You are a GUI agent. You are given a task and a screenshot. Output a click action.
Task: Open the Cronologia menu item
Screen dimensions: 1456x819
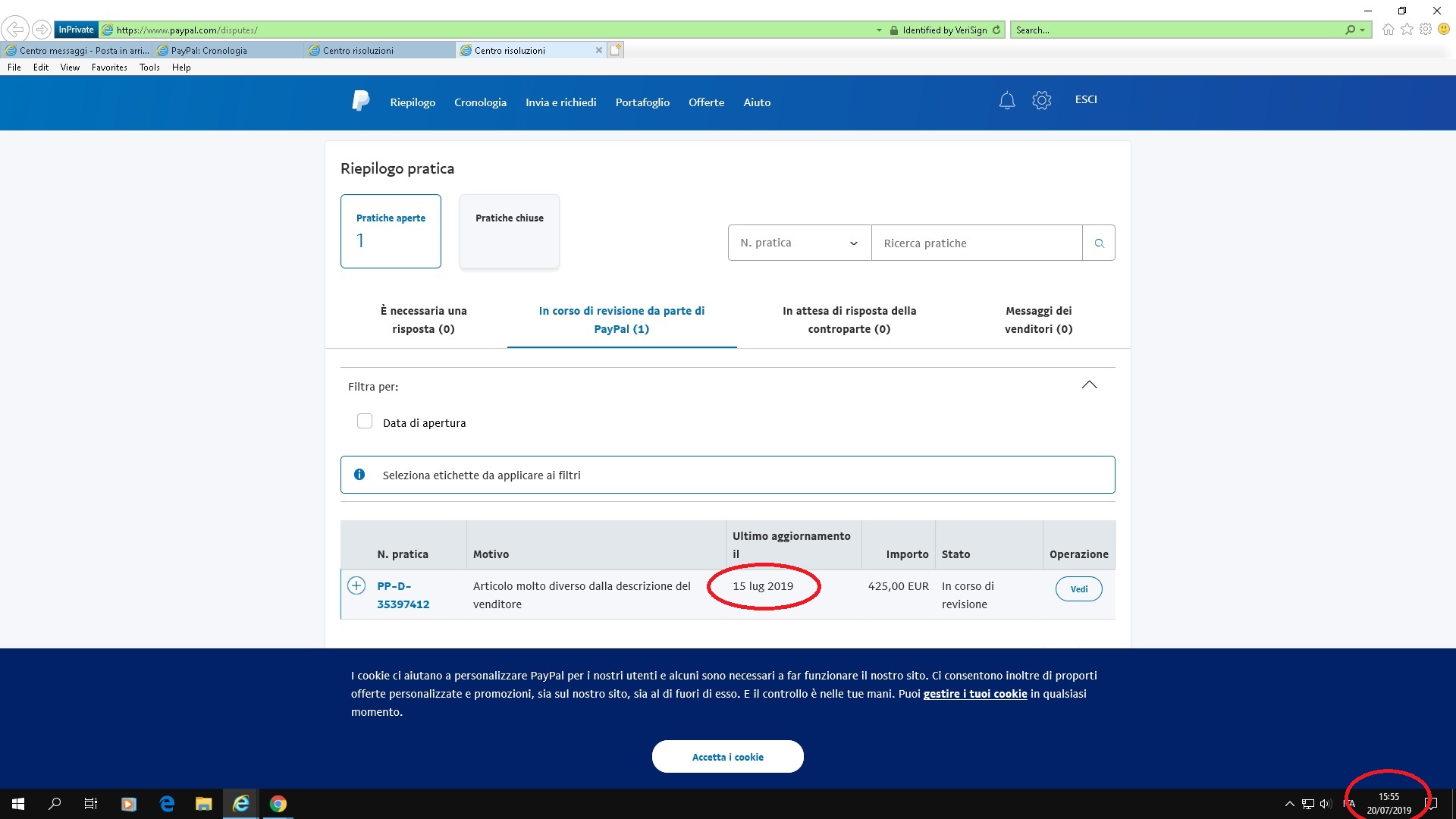click(480, 102)
